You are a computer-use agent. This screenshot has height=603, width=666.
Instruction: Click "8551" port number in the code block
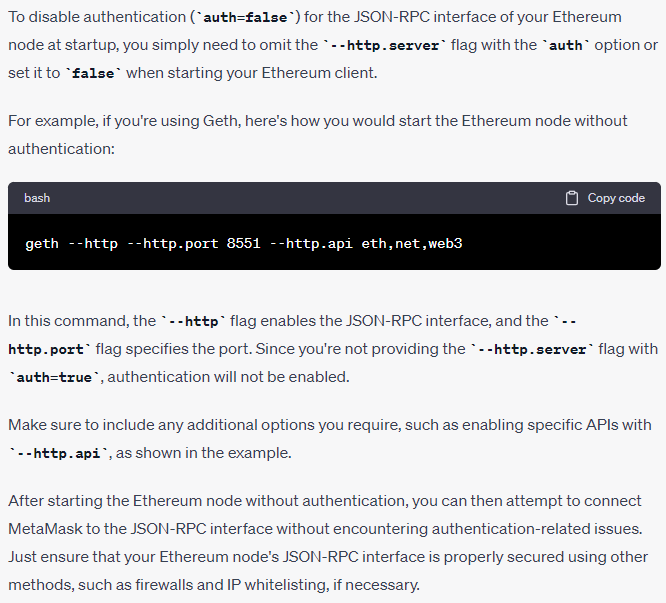pyautogui.click(x=243, y=243)
